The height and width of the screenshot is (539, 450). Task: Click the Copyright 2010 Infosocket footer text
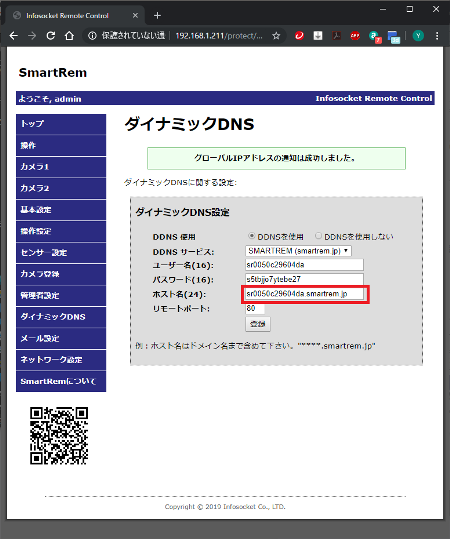225,507
